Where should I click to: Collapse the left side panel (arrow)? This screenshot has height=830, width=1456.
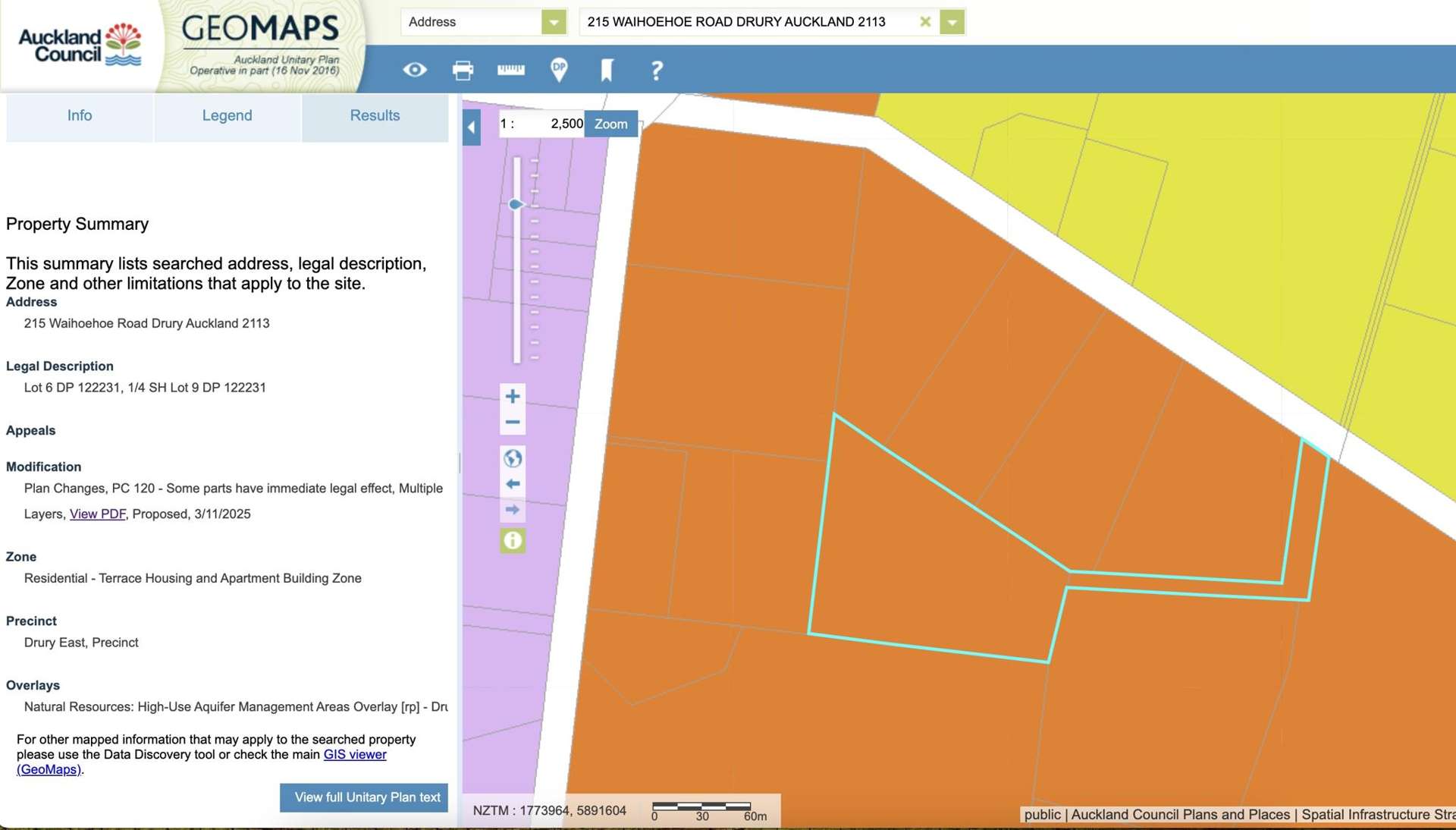[471, 127]
